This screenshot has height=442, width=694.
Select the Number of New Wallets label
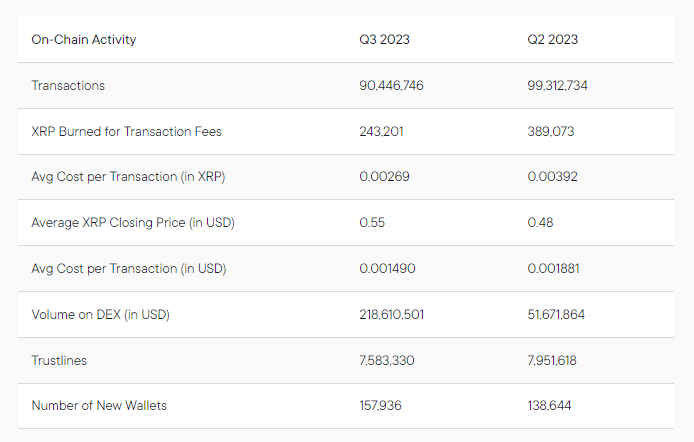99,406
